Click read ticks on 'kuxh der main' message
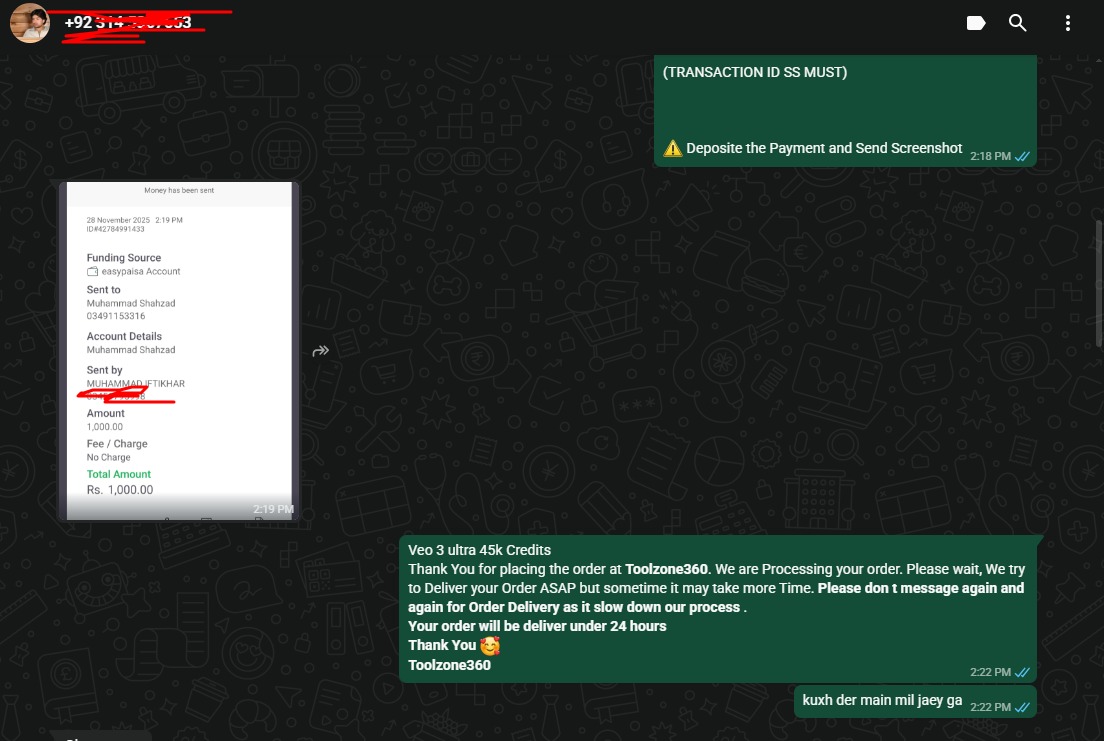The image size is (1104, 741). coord(1022,707)
